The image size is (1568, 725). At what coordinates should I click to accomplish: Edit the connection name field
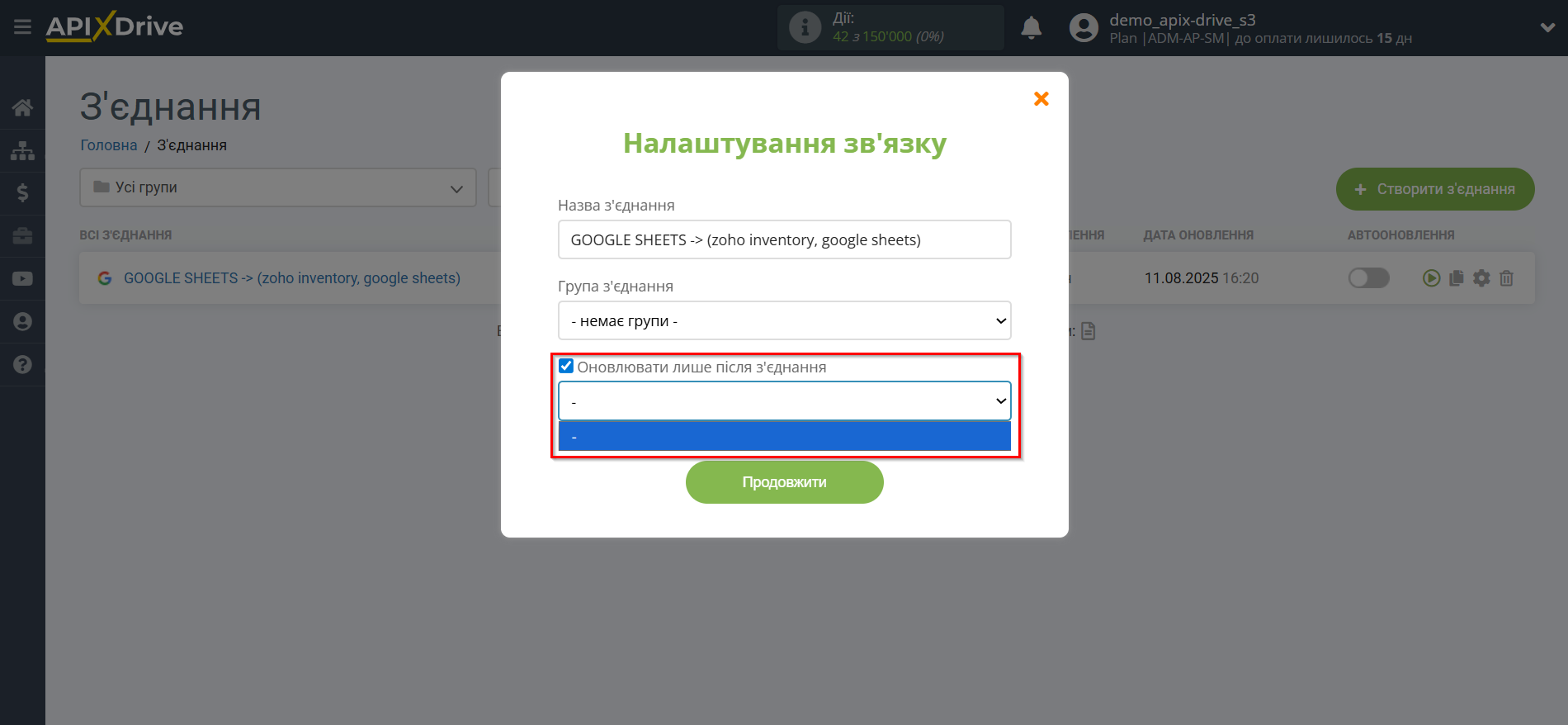coord(784,239)
